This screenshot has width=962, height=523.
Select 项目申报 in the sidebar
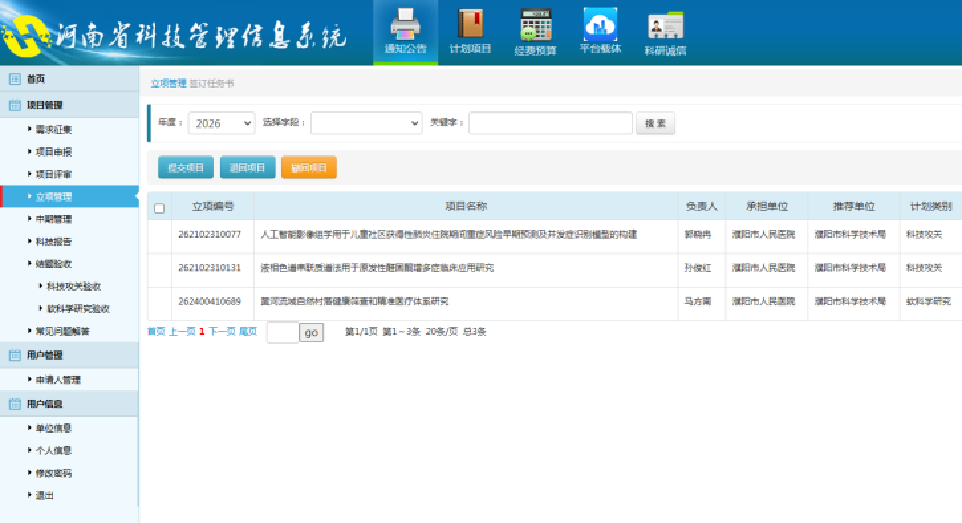pos(54,152)
